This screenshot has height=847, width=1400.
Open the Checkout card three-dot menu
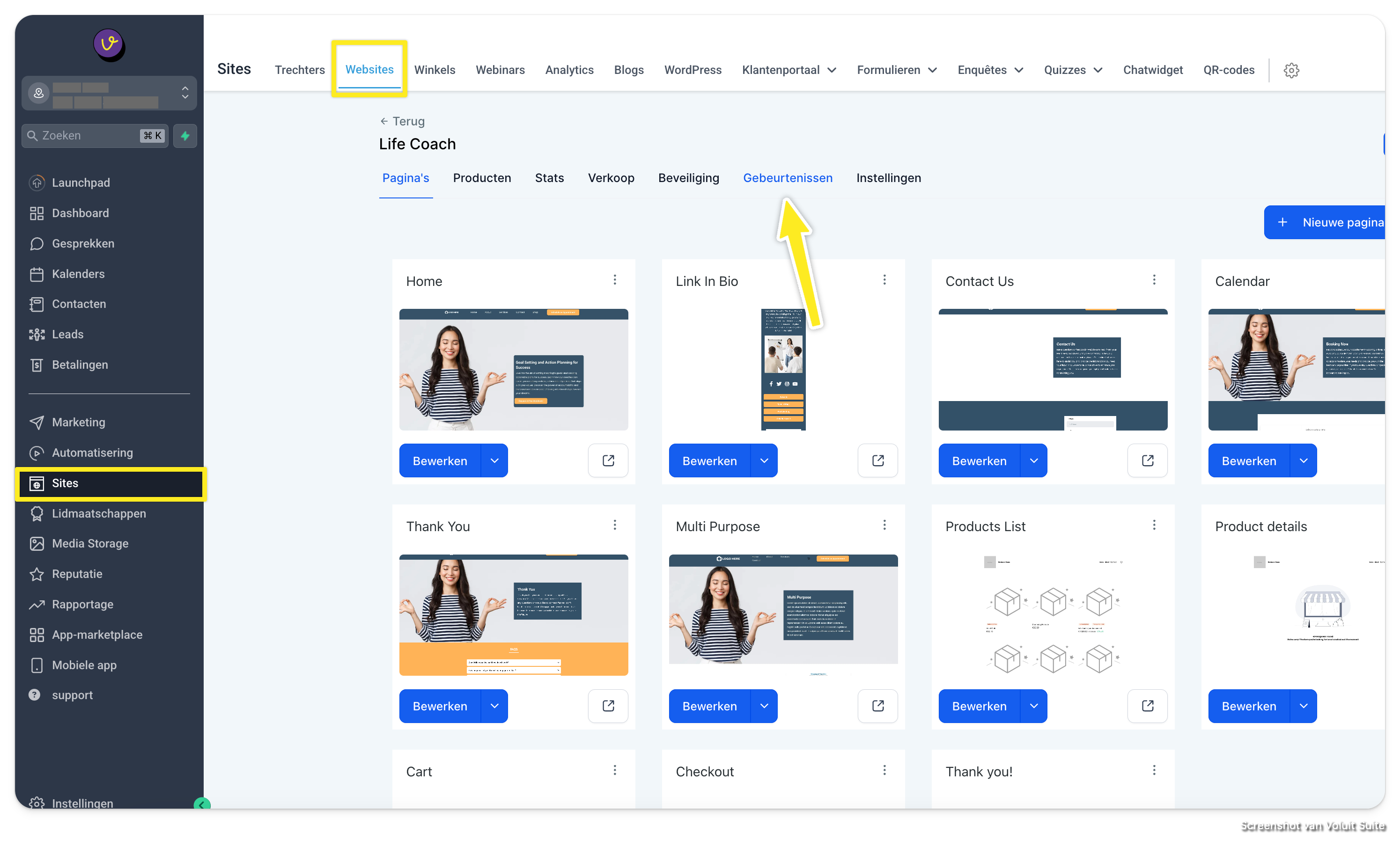[884, 770]
